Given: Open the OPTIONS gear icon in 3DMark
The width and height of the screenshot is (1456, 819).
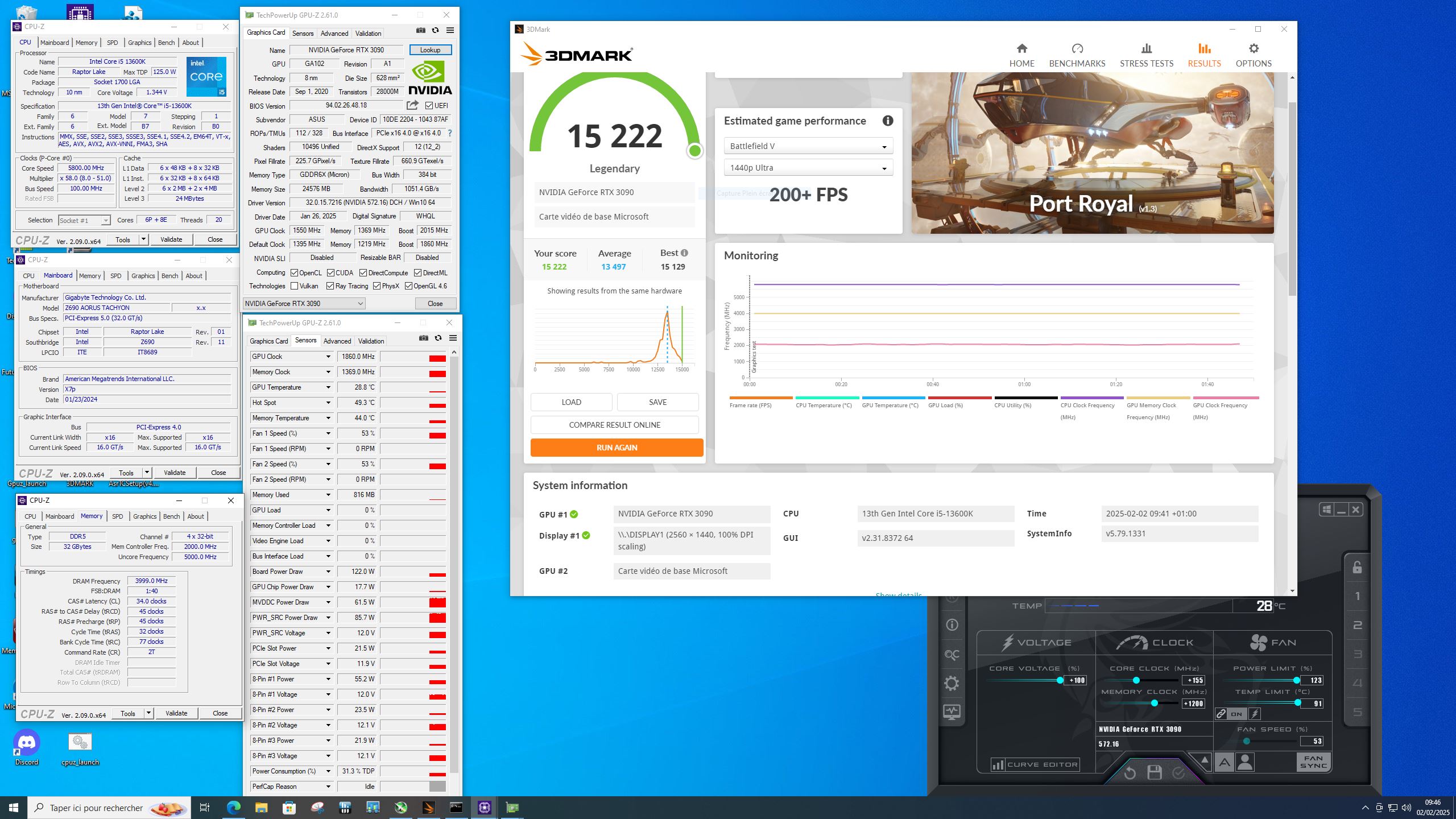Looking at the screenshot, I should 1254,49.
